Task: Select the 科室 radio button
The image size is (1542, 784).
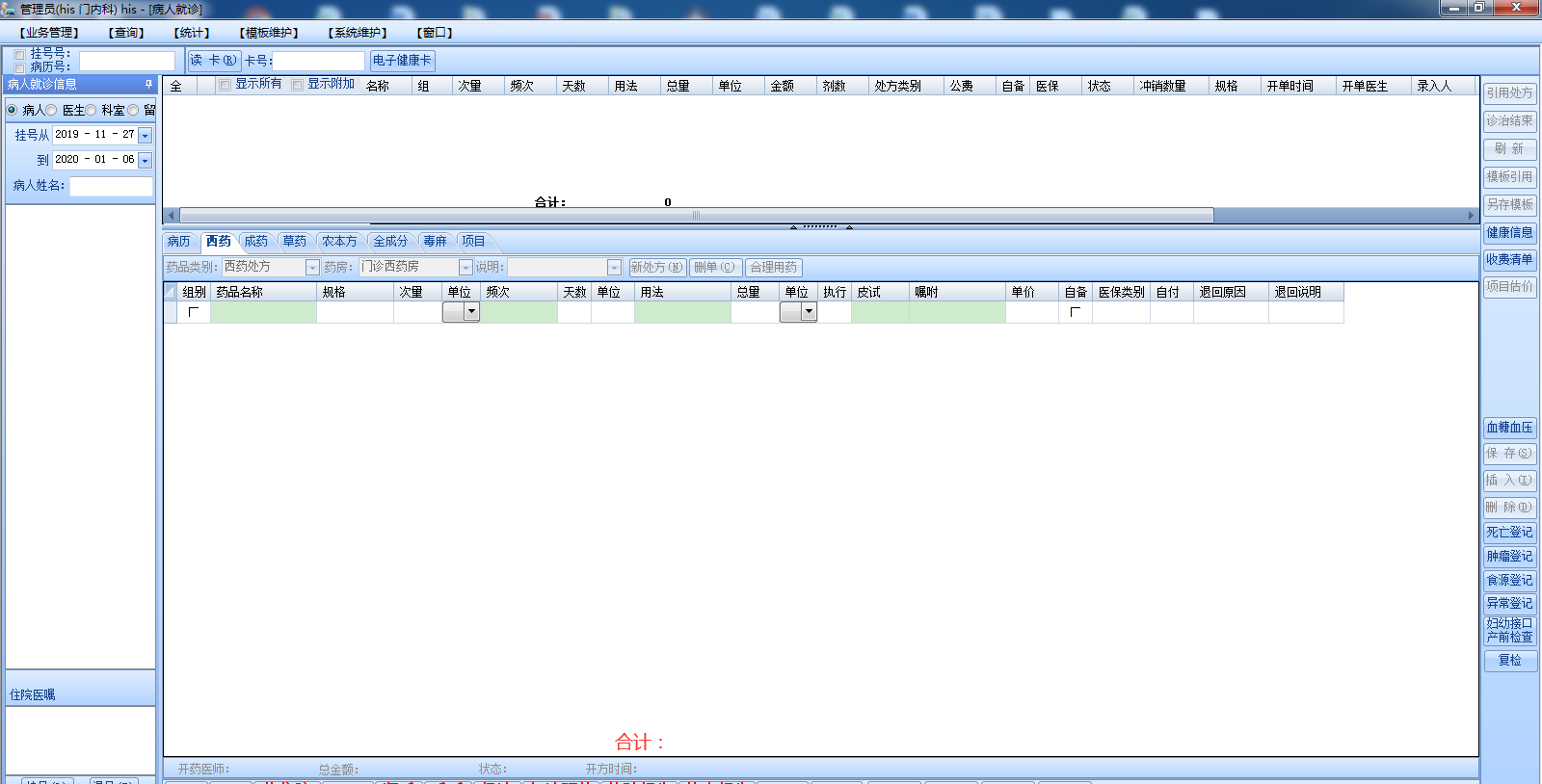Action: pyautogui.click(x=91, y=110)
